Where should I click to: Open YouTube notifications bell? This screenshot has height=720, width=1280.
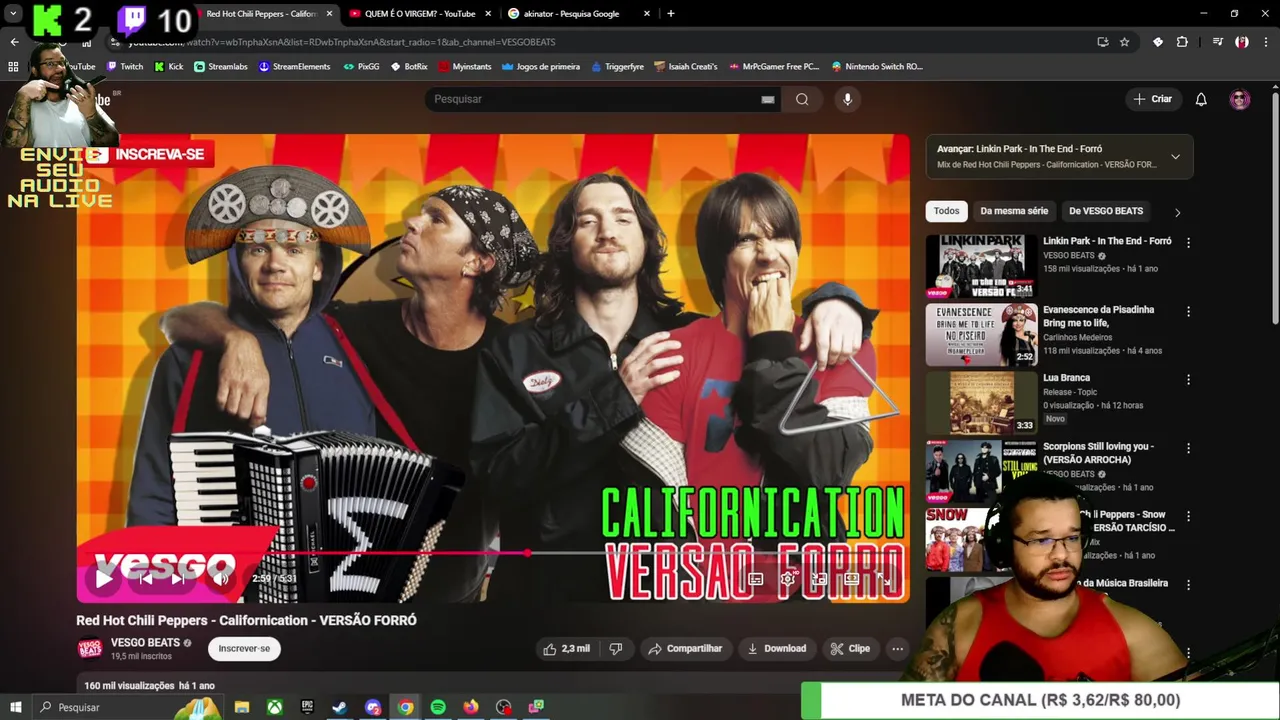click(x=1201, y=99)
